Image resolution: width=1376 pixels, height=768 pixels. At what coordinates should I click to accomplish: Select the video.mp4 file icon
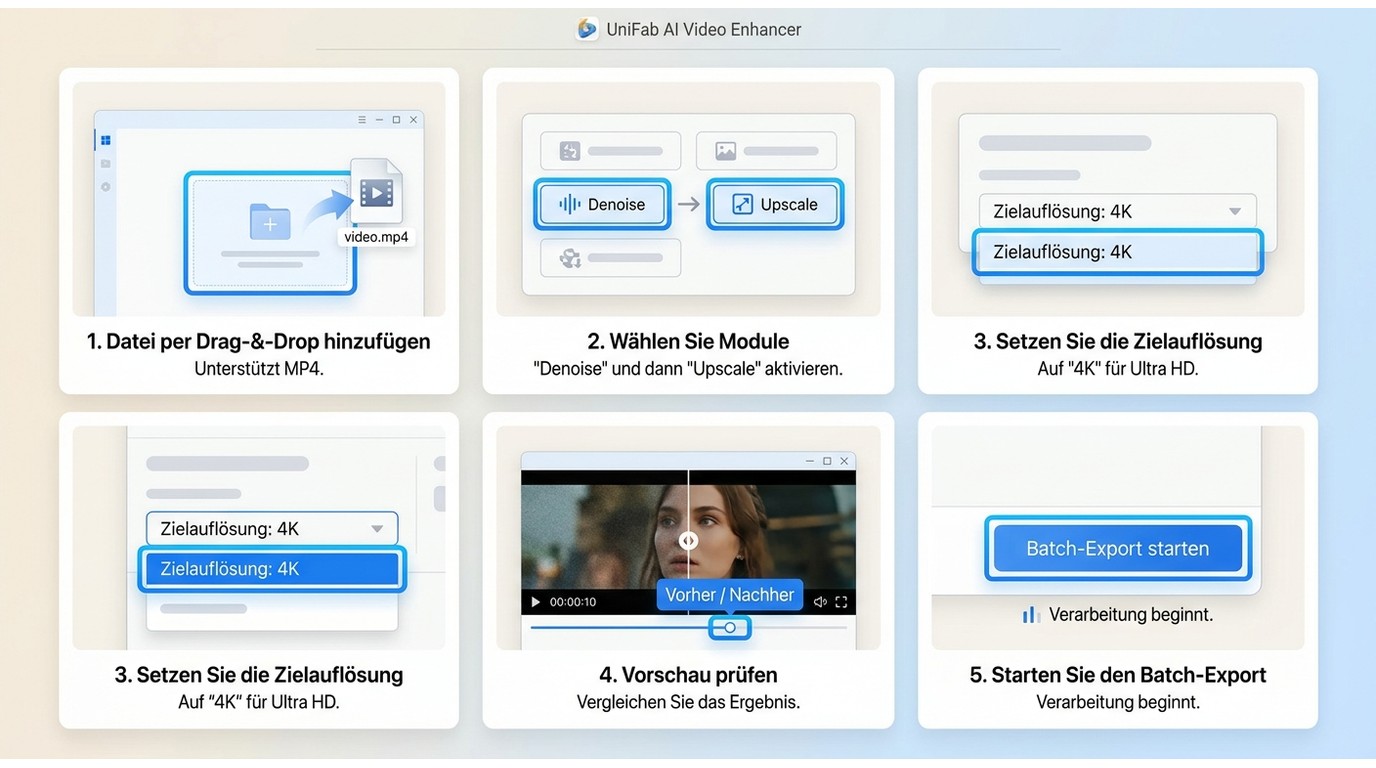tap(376, 191)
